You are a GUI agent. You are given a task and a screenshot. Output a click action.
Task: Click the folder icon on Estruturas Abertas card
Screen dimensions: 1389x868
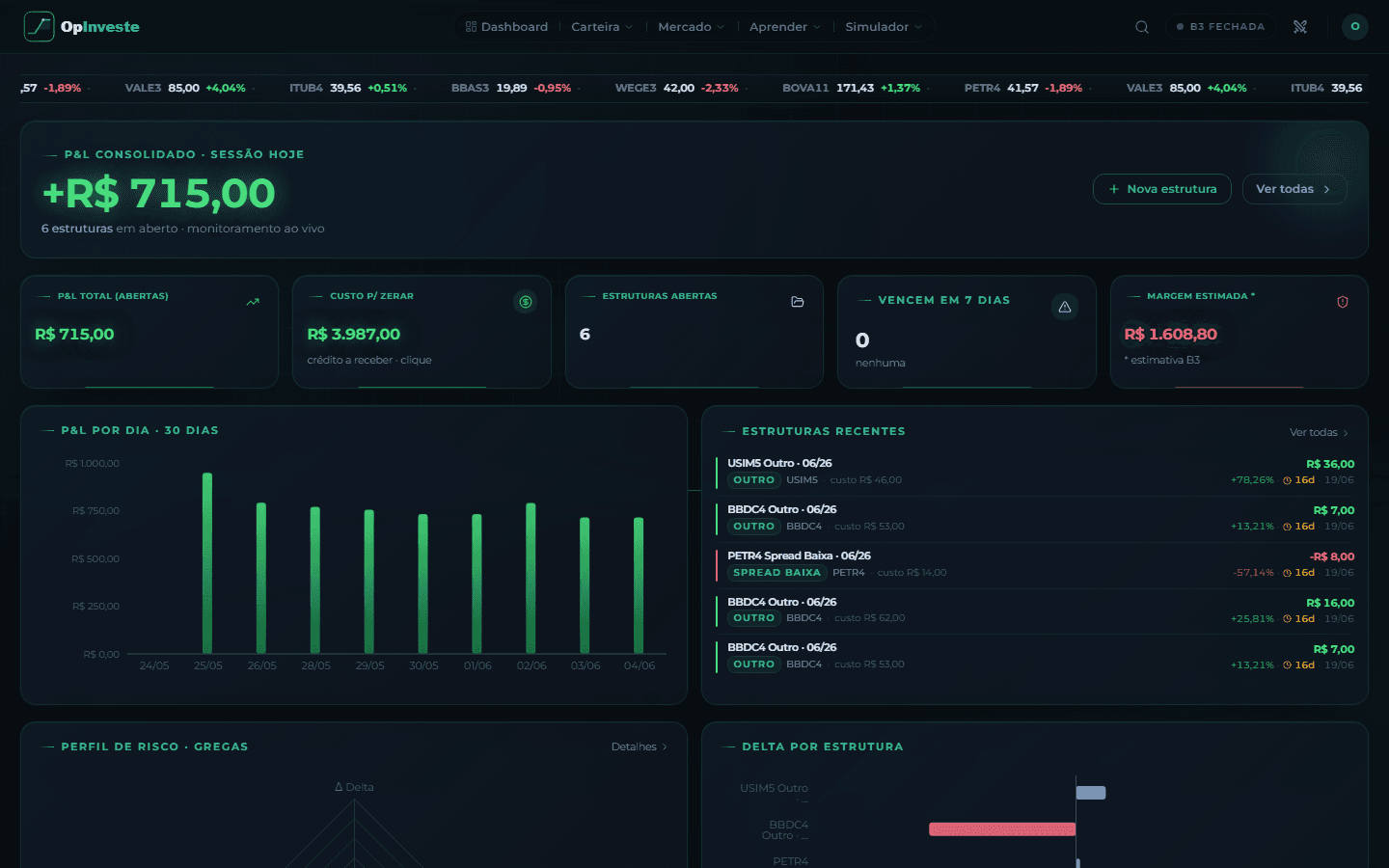[x=798, y=302]
